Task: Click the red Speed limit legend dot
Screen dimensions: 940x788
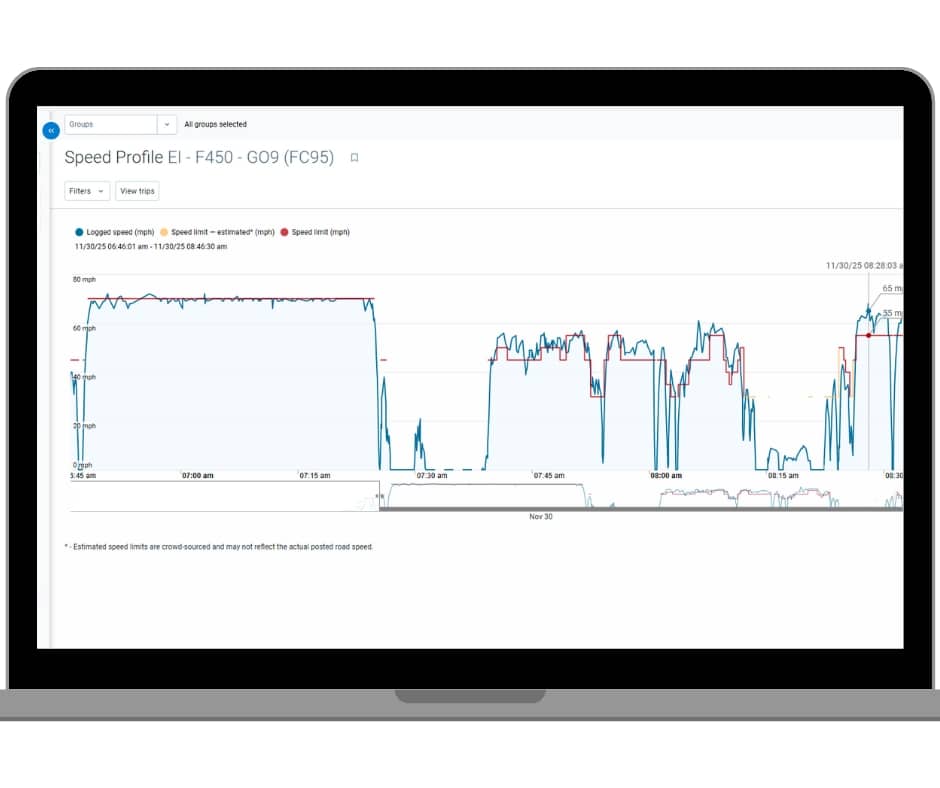Action: point(284,230)
